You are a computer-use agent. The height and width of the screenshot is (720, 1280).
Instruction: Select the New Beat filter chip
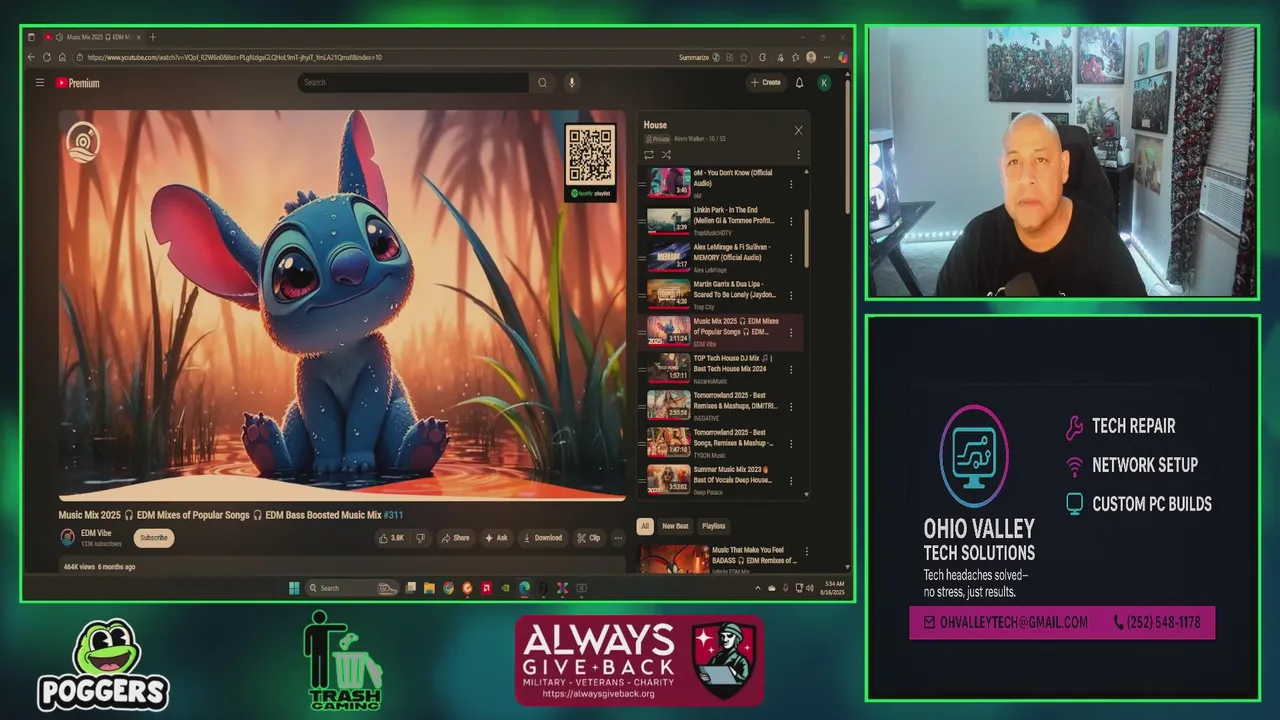click(x=675, y=526)
